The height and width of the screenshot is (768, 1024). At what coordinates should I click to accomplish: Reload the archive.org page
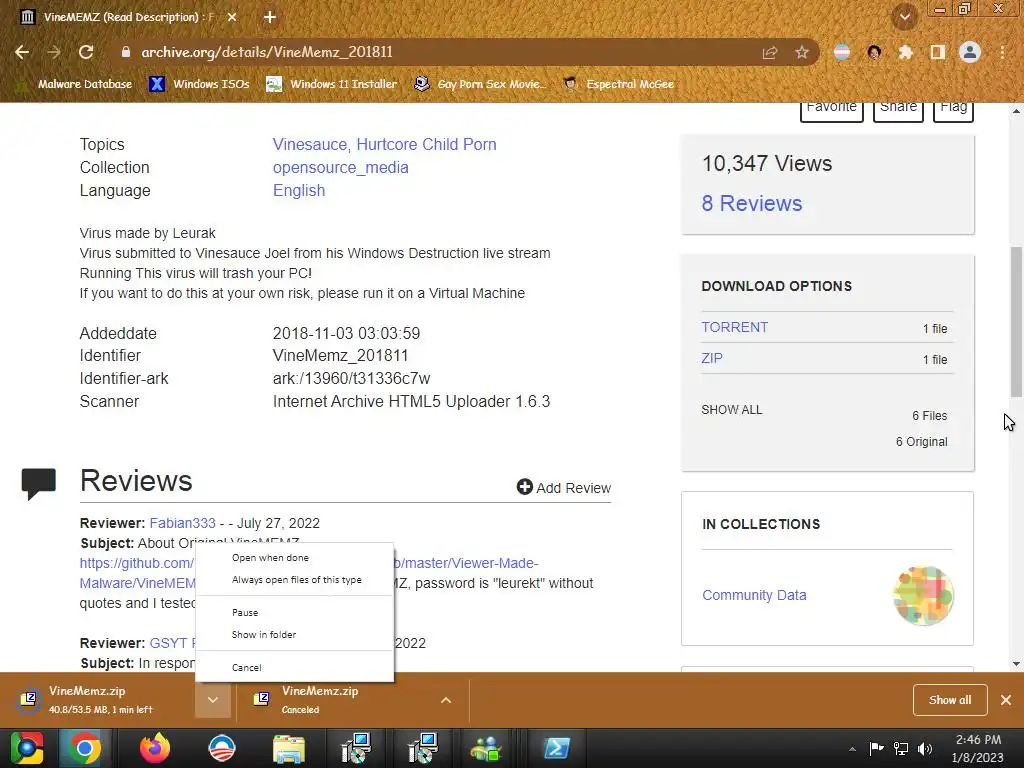coord(86,52)
